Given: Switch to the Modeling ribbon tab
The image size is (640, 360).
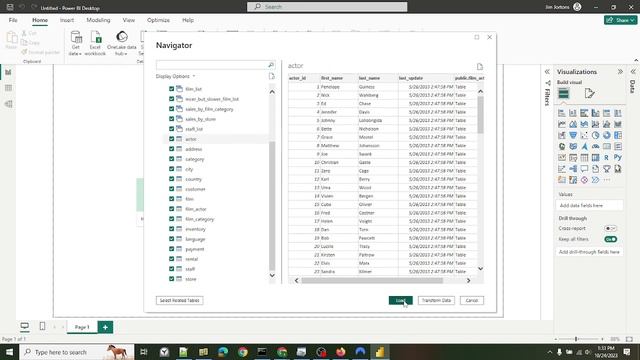Looking at the screenshot, I should pos(98,20).
